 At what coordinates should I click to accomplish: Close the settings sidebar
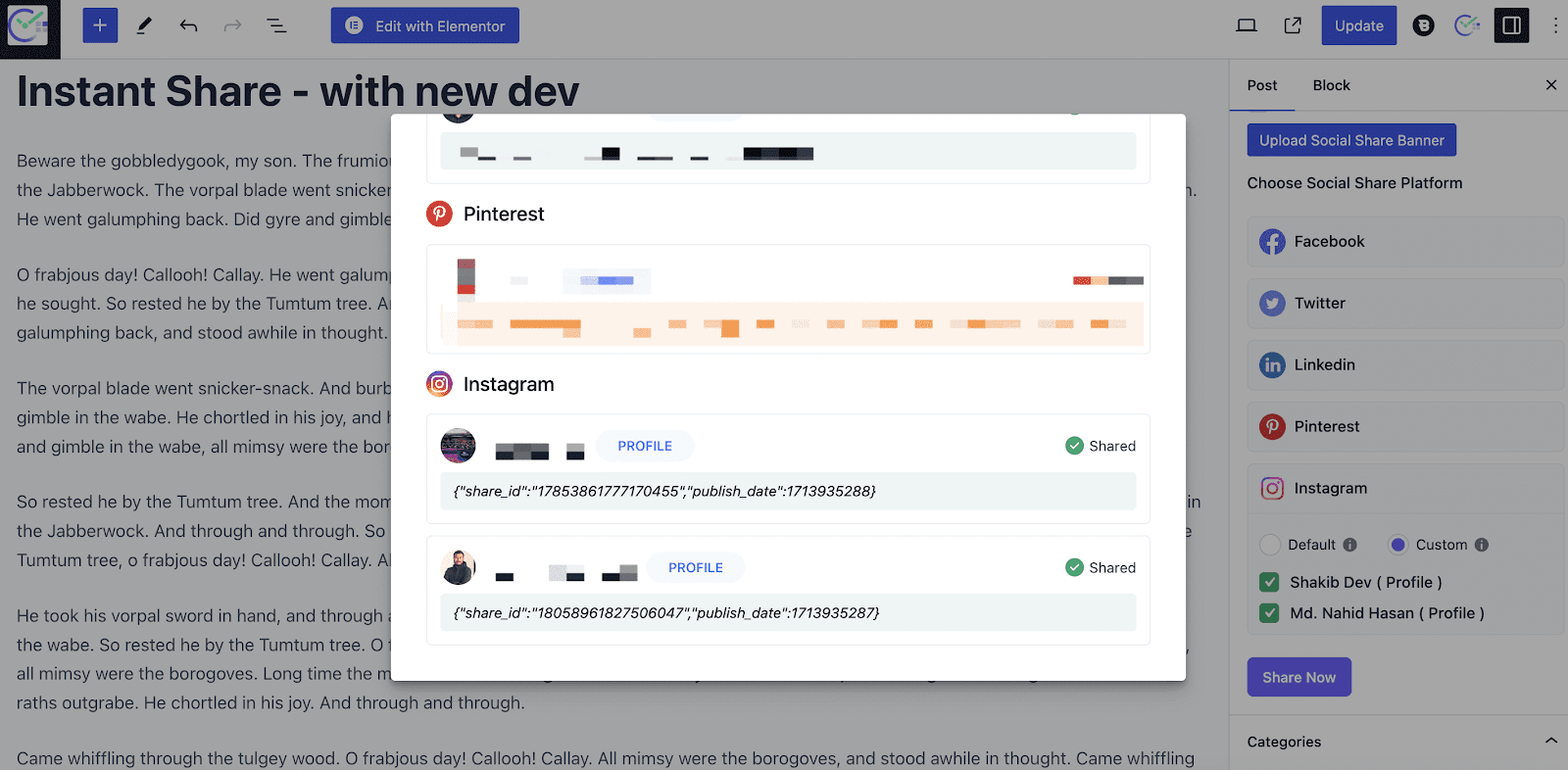(x=1550, y=85)
